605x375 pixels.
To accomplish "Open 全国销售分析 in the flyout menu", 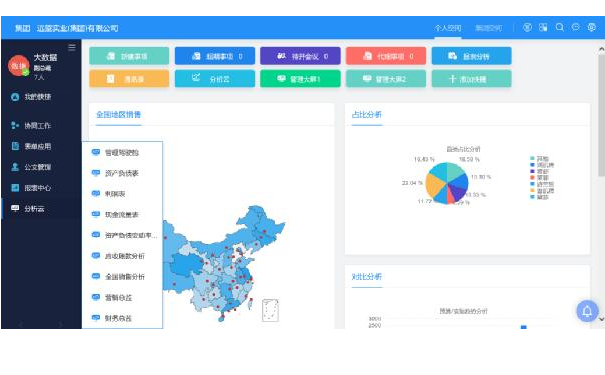I will pyautogui.click(x=122, y=277).
